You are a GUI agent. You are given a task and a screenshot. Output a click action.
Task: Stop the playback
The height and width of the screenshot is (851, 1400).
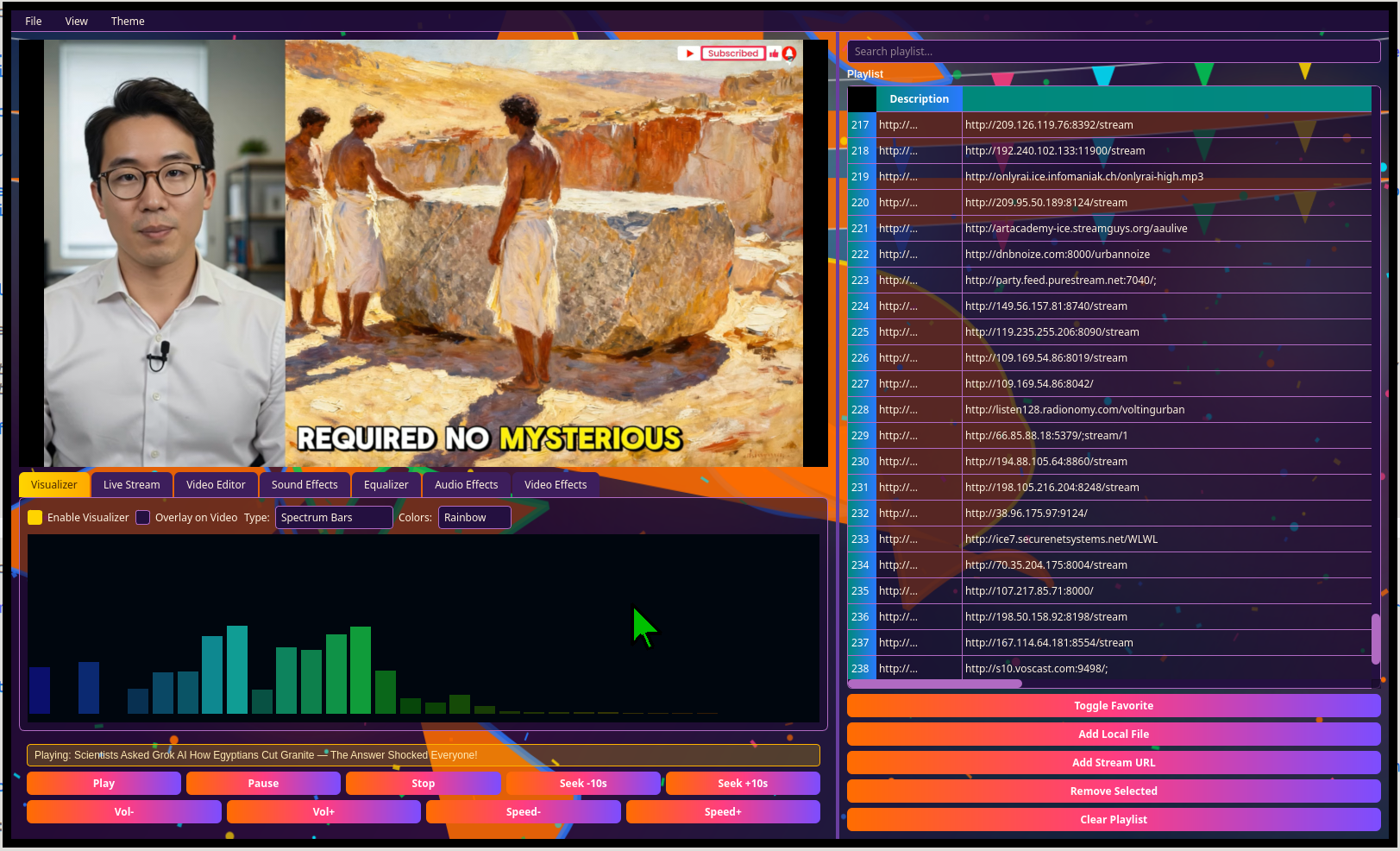point(423,784)
